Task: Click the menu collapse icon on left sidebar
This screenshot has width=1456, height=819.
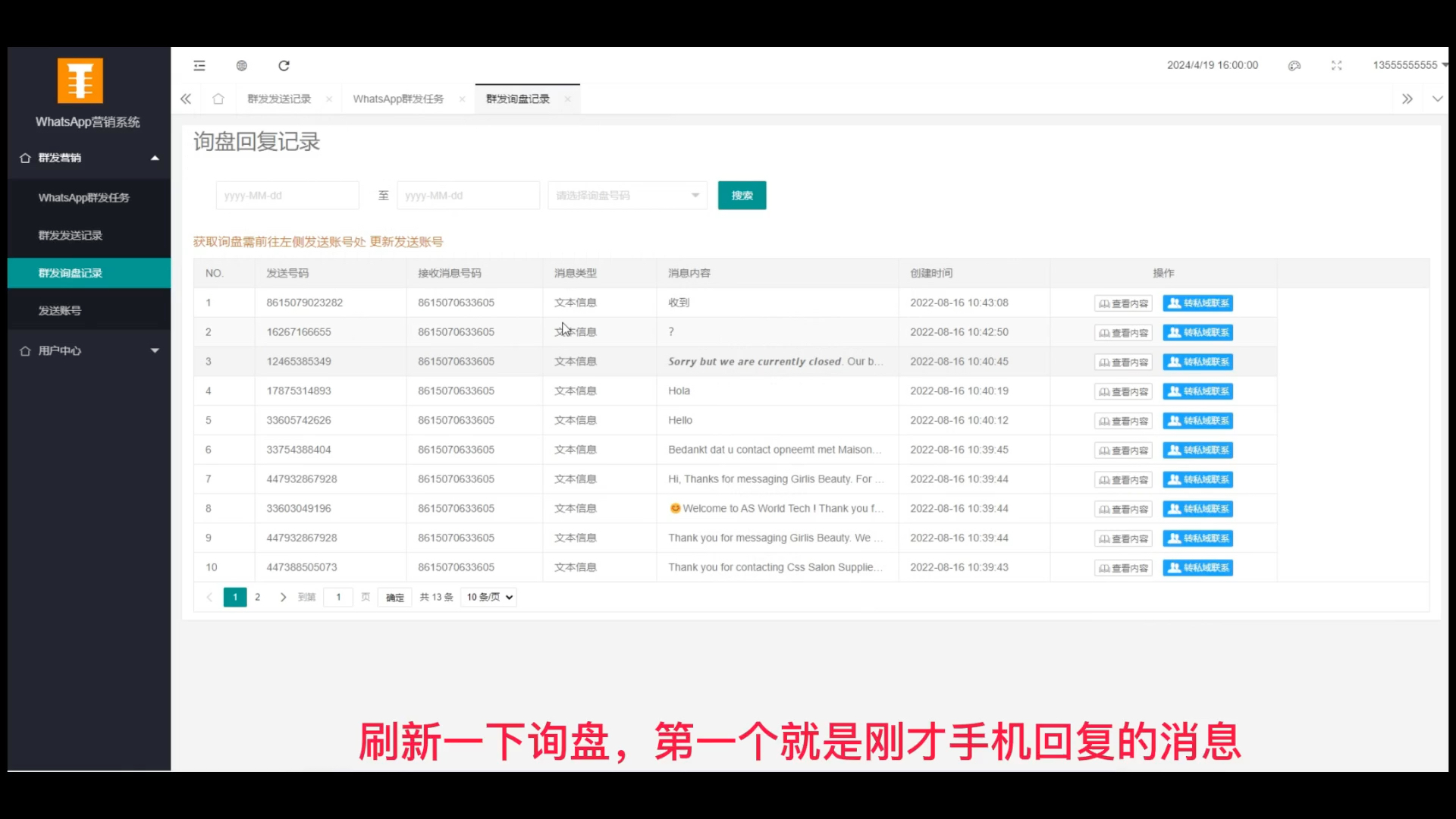Action: click(199, 65)
